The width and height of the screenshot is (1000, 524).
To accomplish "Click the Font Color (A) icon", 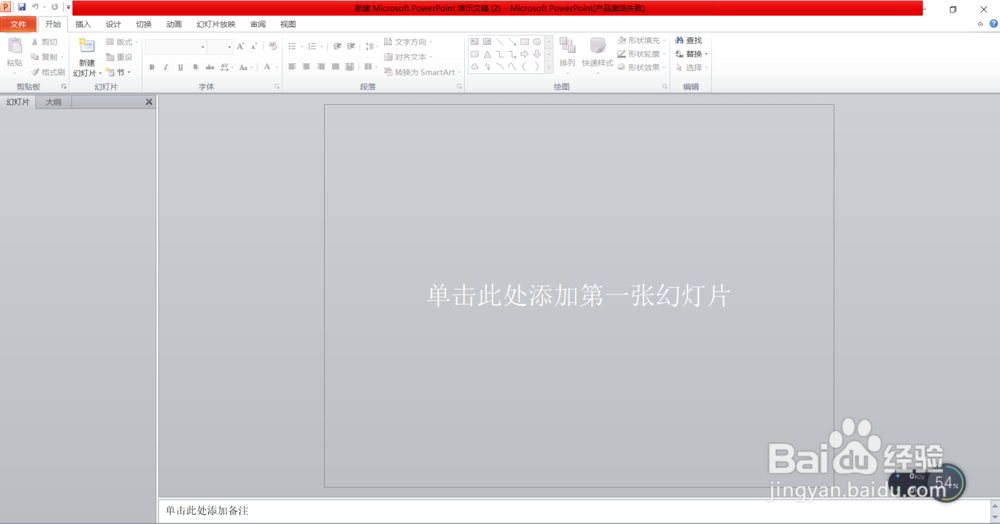I will (267, 66).
